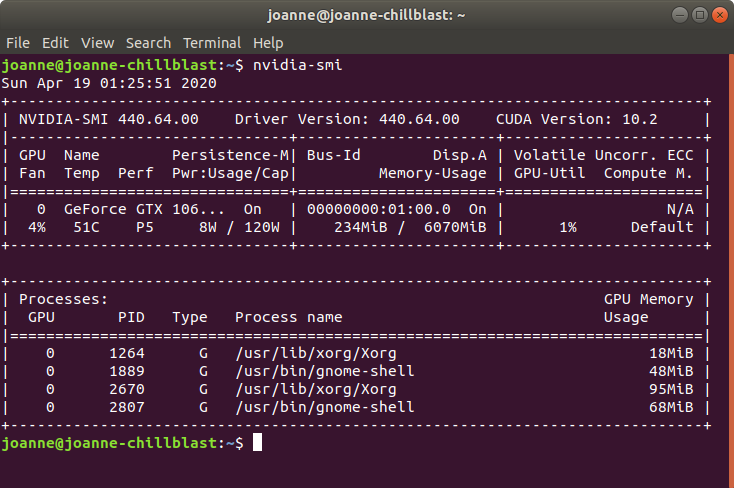Click the 'NVIDIA-SMI 440.64.00' text

click(109, 119)
